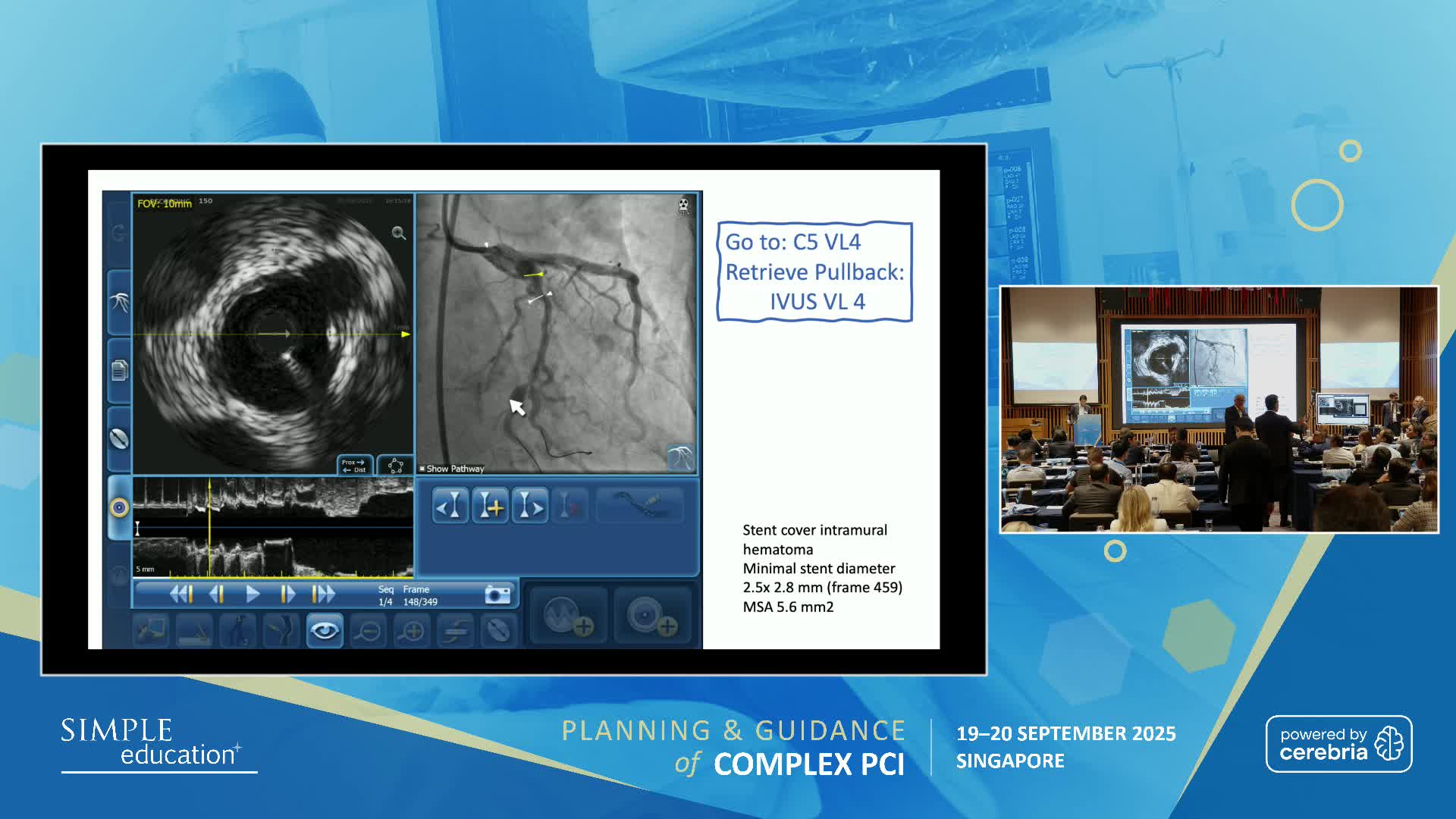This screenshot has height=819, width=1456.
Task: Go to previous bookmark marker button
Action: point(450,506)
